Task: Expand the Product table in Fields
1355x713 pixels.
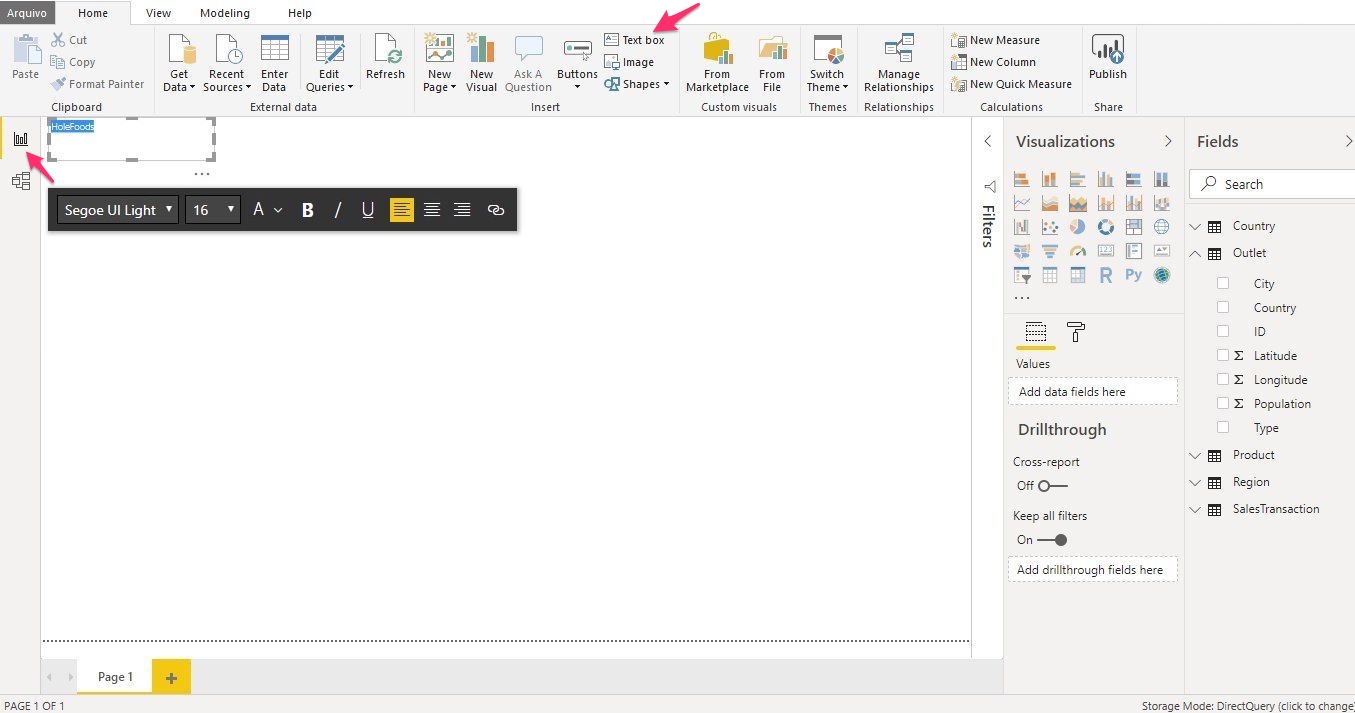Action: pyautogui.click(x=1195, y=456)
